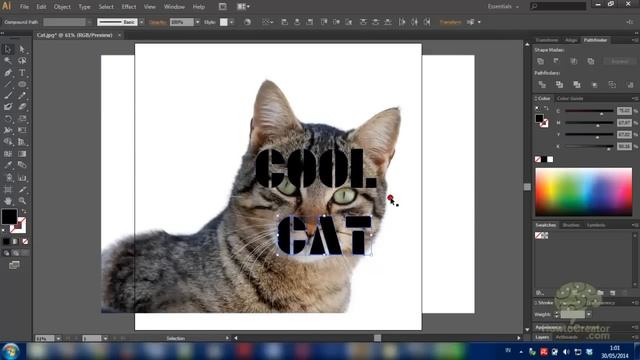
Task: Click the Divide pathfinder icon
Action: click(542, 84)
